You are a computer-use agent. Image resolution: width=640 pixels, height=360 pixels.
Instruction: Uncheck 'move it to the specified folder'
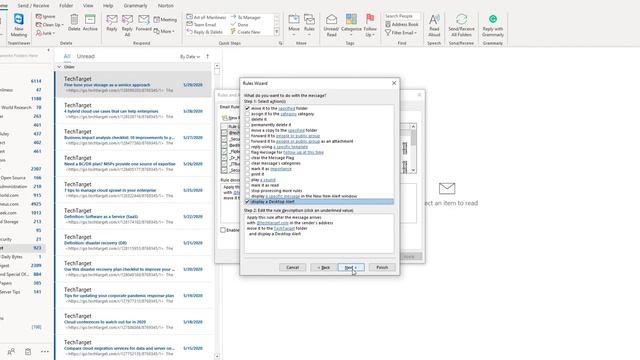(x=247, y=108)
